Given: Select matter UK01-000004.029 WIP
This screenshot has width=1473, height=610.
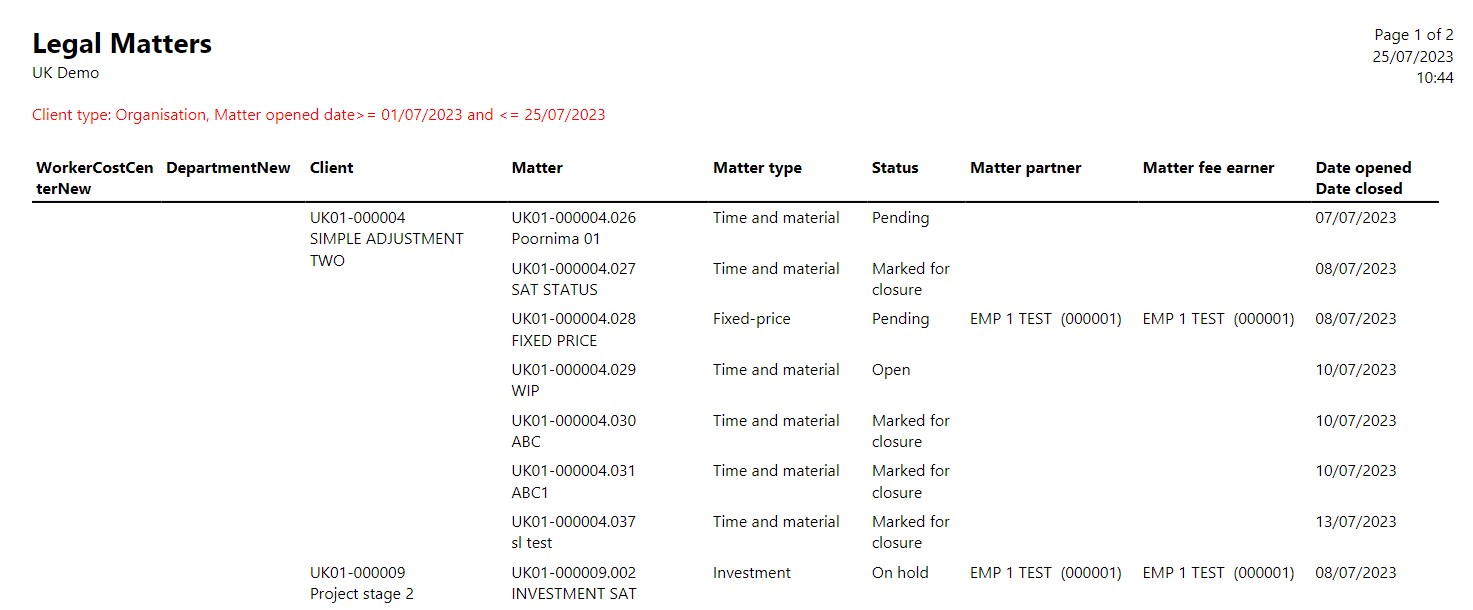Looking at the screenshot, I should [574, 380].
